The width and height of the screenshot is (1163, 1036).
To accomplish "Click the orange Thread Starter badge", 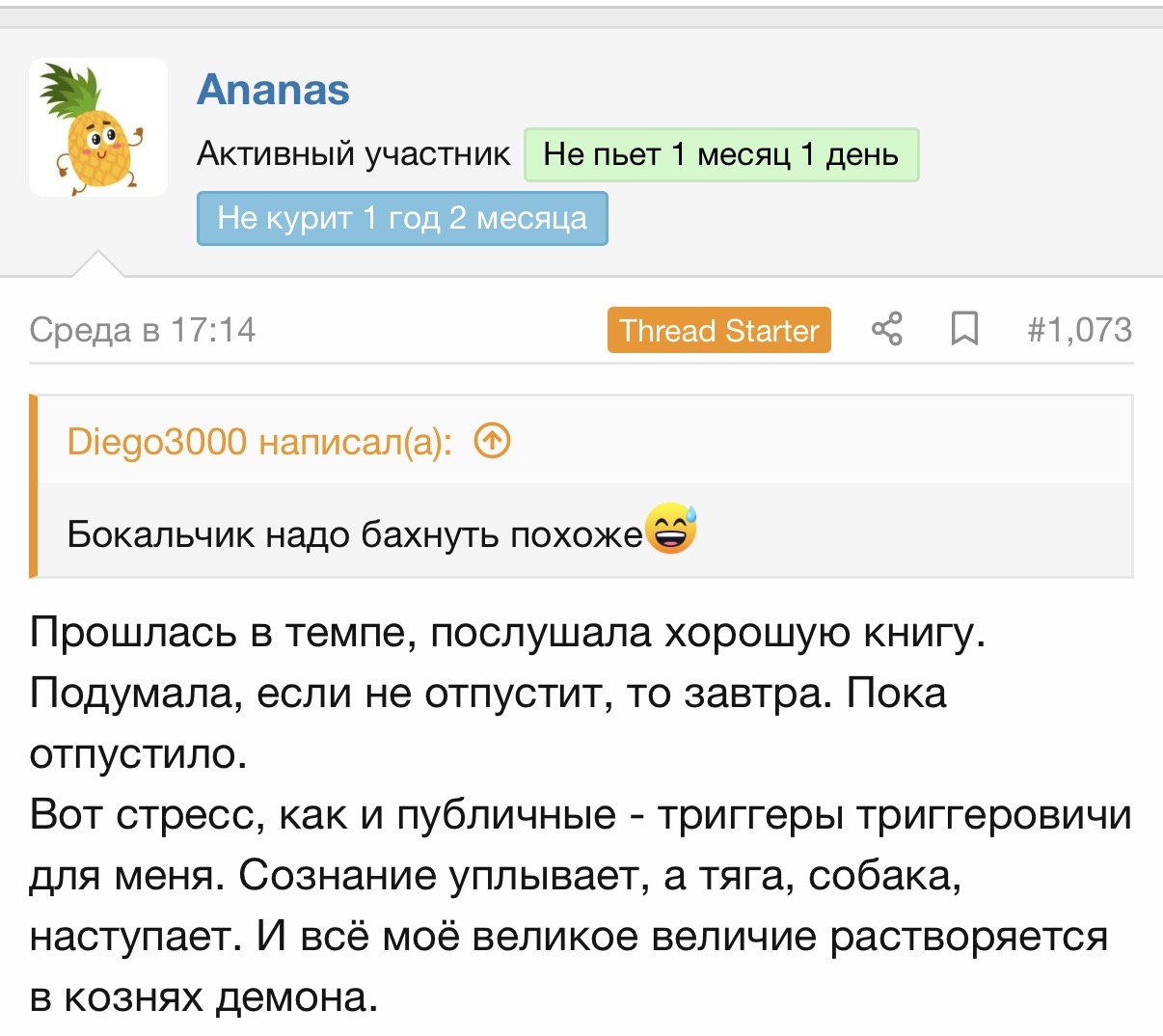I will coord(718,330).
